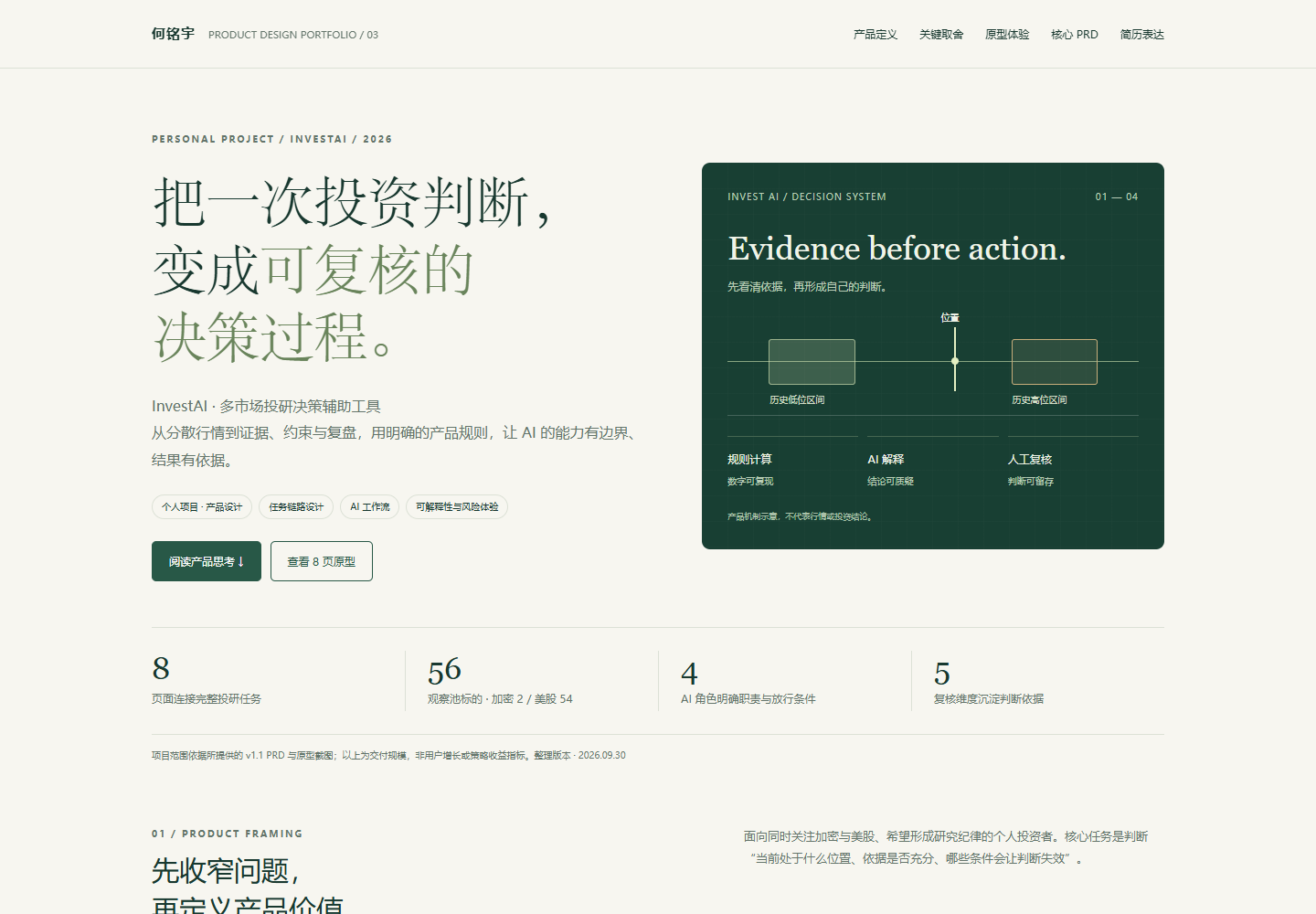Click the 阅读产品思考 button
The image size is (1316, 914).
[207, 561]
